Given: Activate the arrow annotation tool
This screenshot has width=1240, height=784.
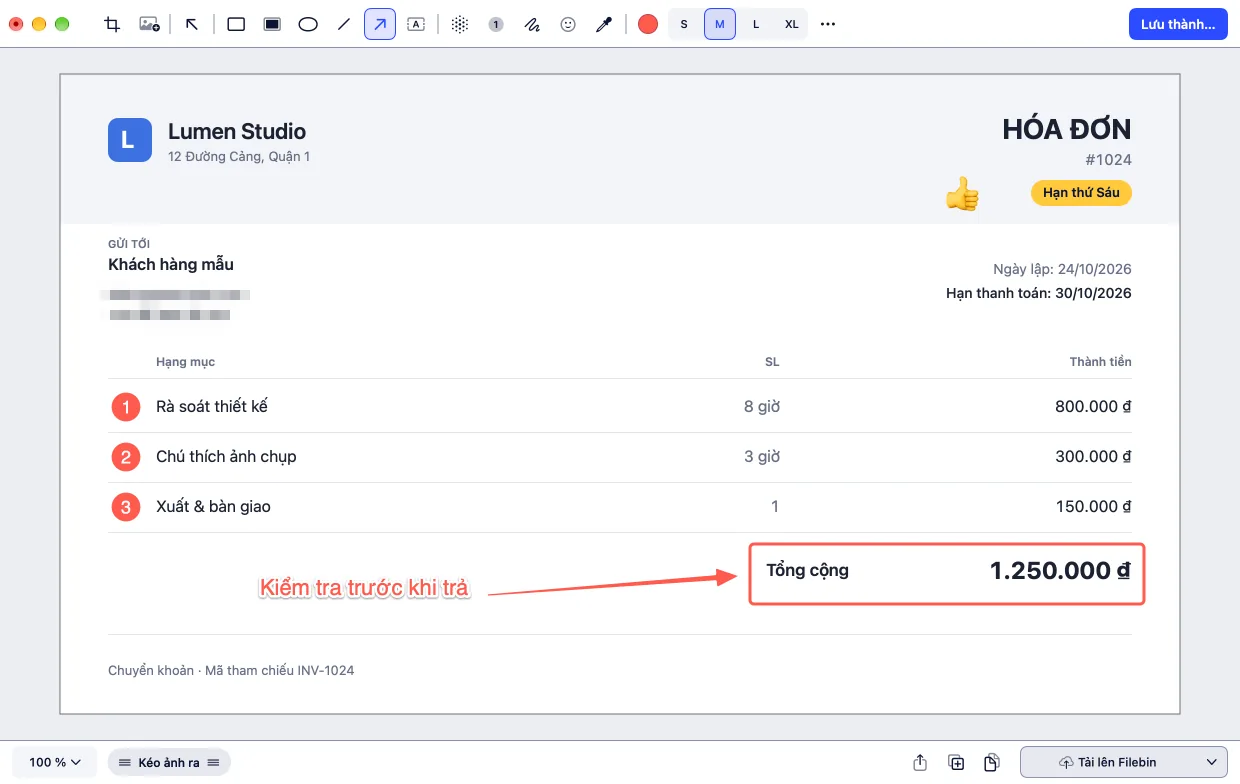Looking at the screenshot, I should [x=380, y=24].
